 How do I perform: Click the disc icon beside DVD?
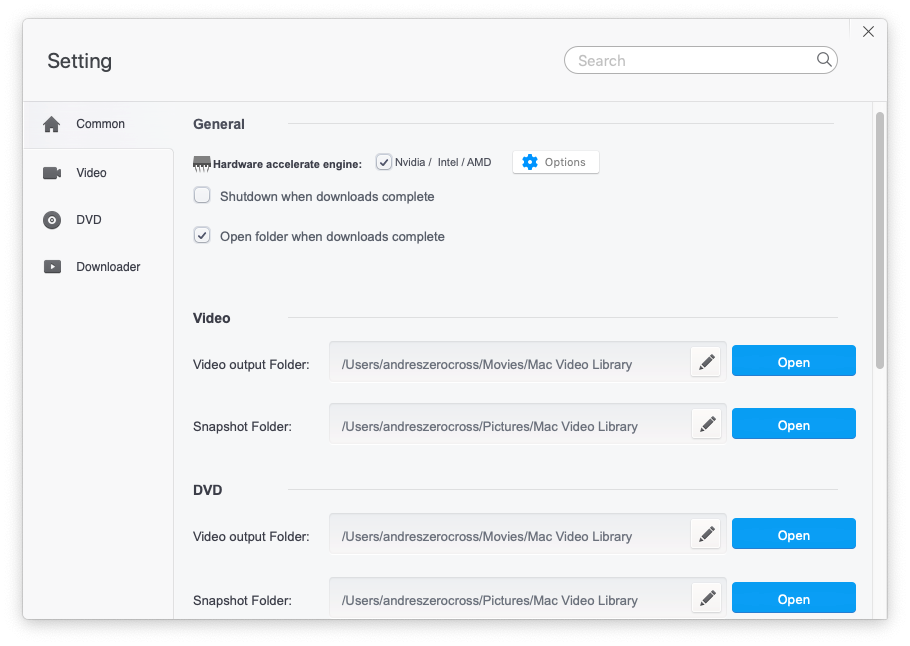pos(52,220)
